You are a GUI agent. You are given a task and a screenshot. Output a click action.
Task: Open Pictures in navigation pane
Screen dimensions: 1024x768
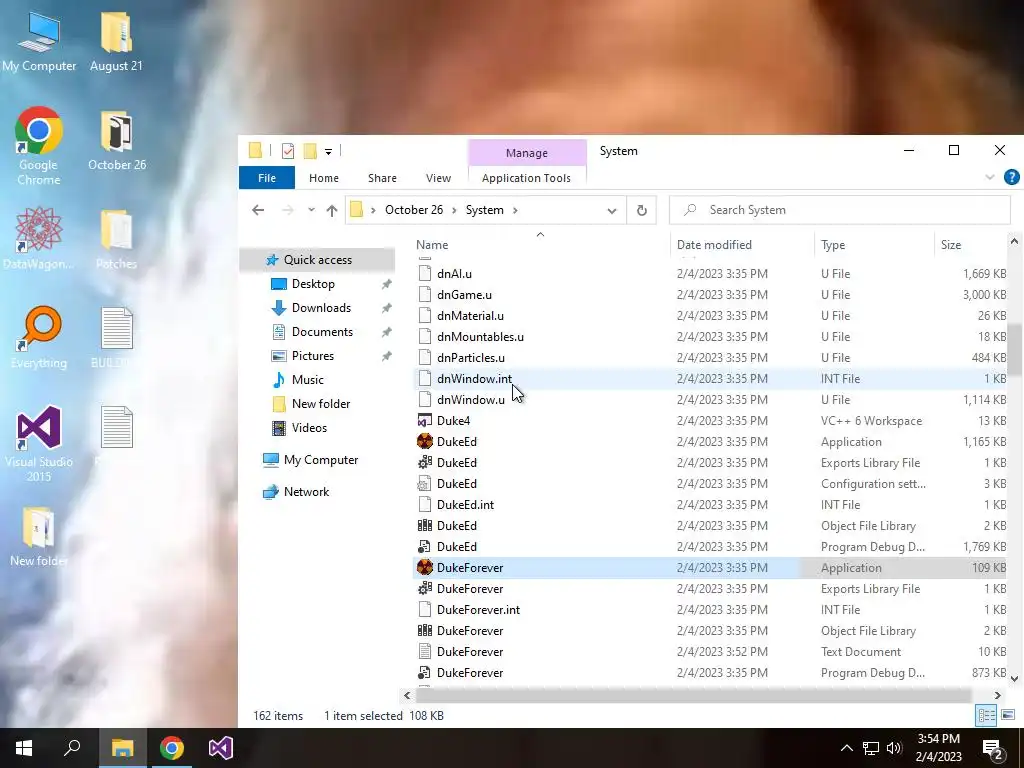pos(312,356)
